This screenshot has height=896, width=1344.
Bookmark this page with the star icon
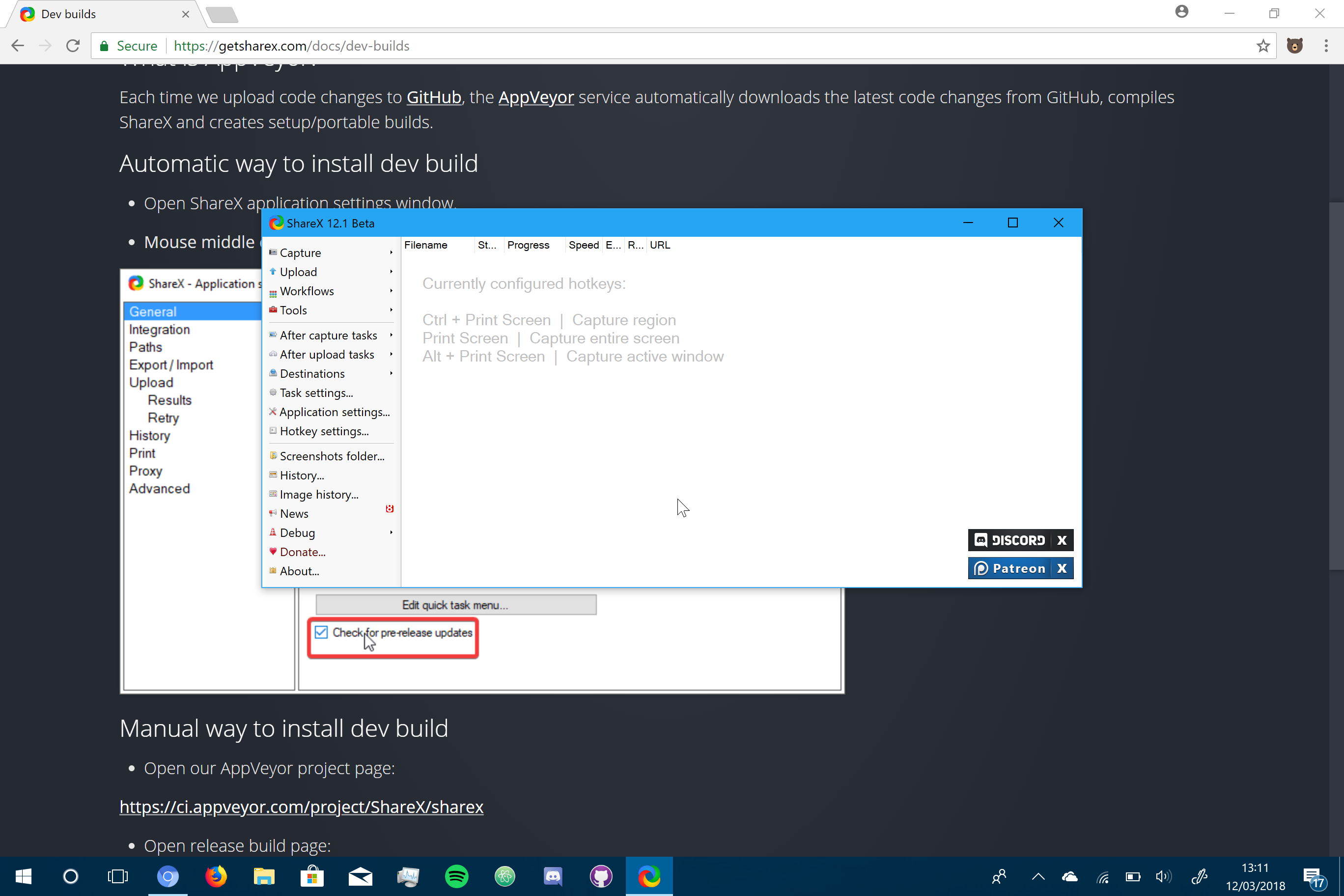[x=1263, y=46]
